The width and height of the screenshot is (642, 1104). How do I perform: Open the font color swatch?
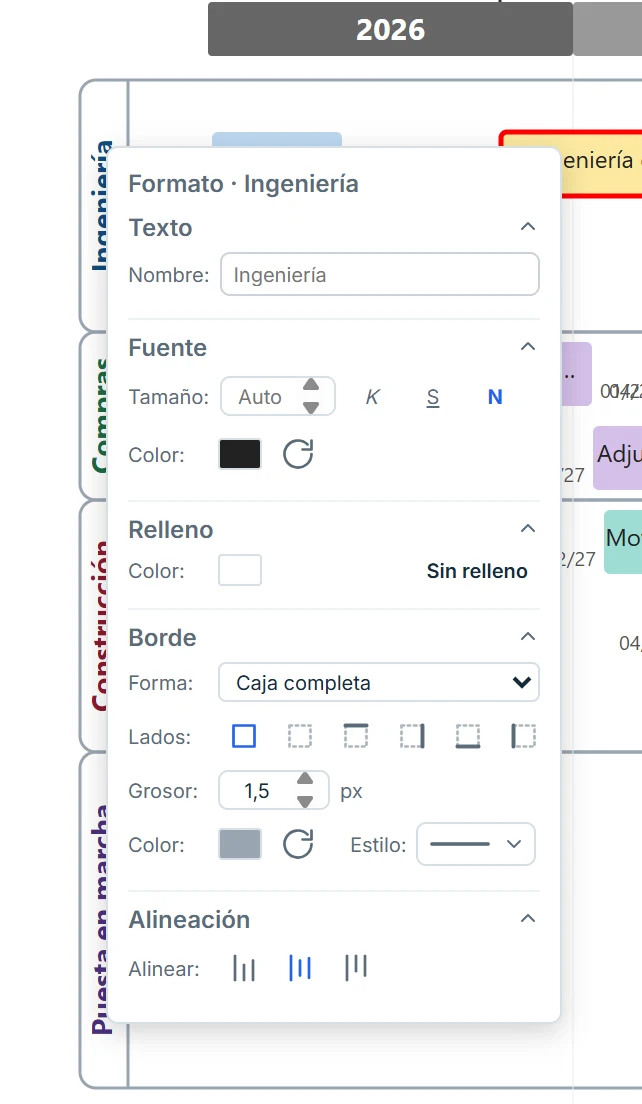pyautogui.click(x=240, y=454)
